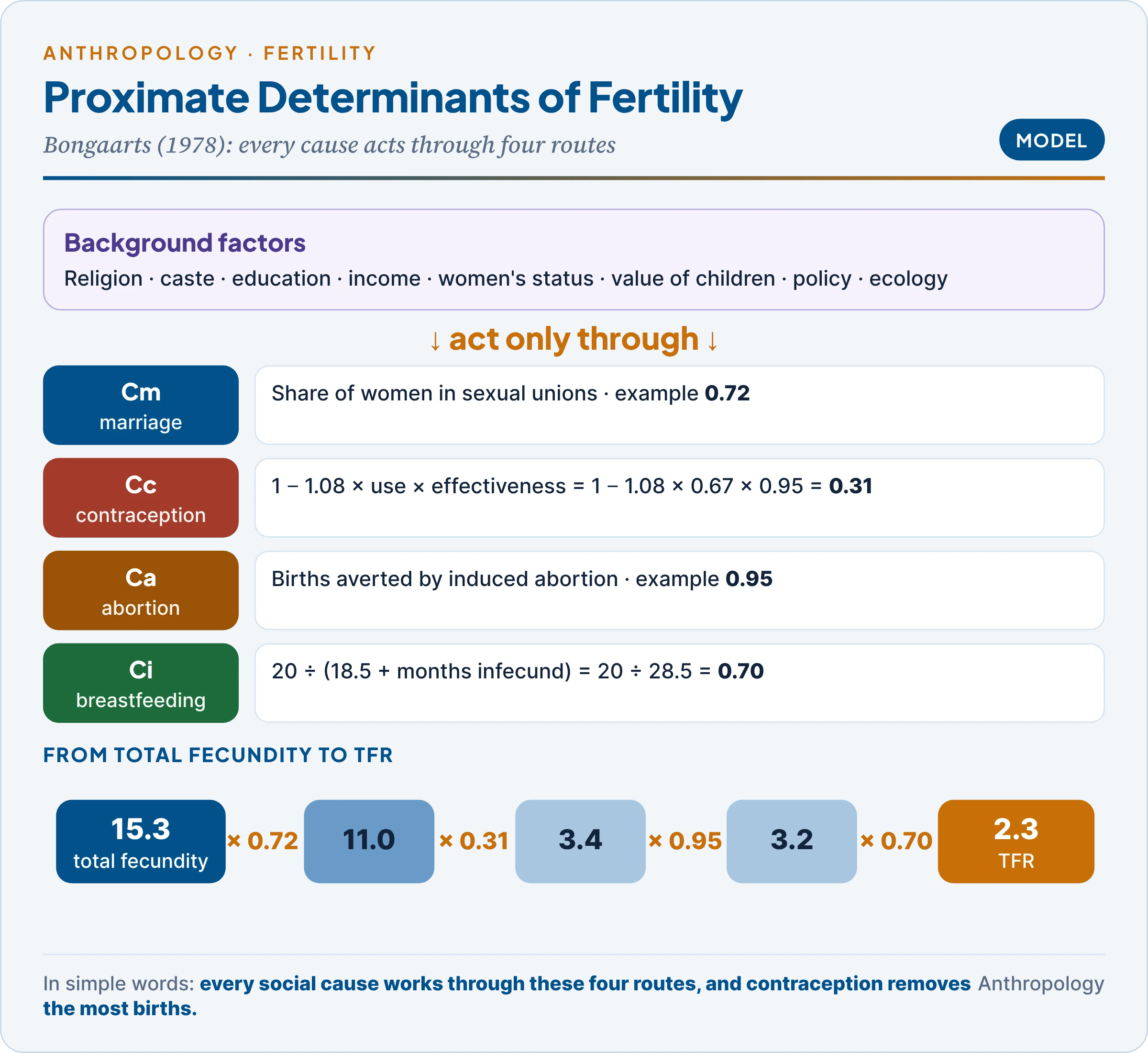Select the Cc contraception tile
This screenshot has width=1148, height=1053.
(141, 498)
